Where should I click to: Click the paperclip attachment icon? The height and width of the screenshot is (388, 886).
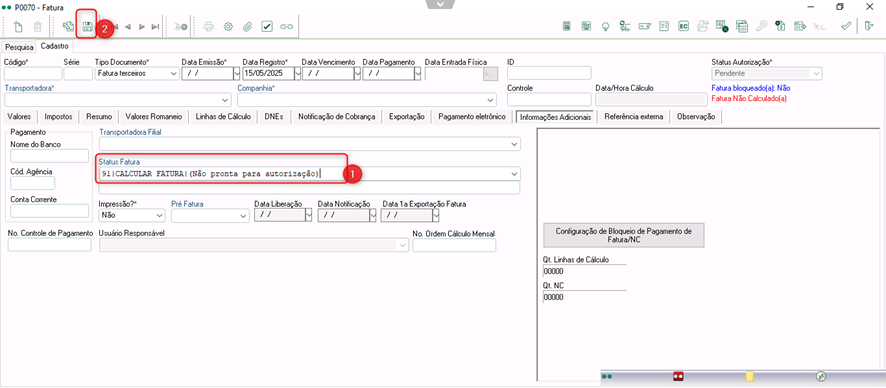(x=247, y=26)
